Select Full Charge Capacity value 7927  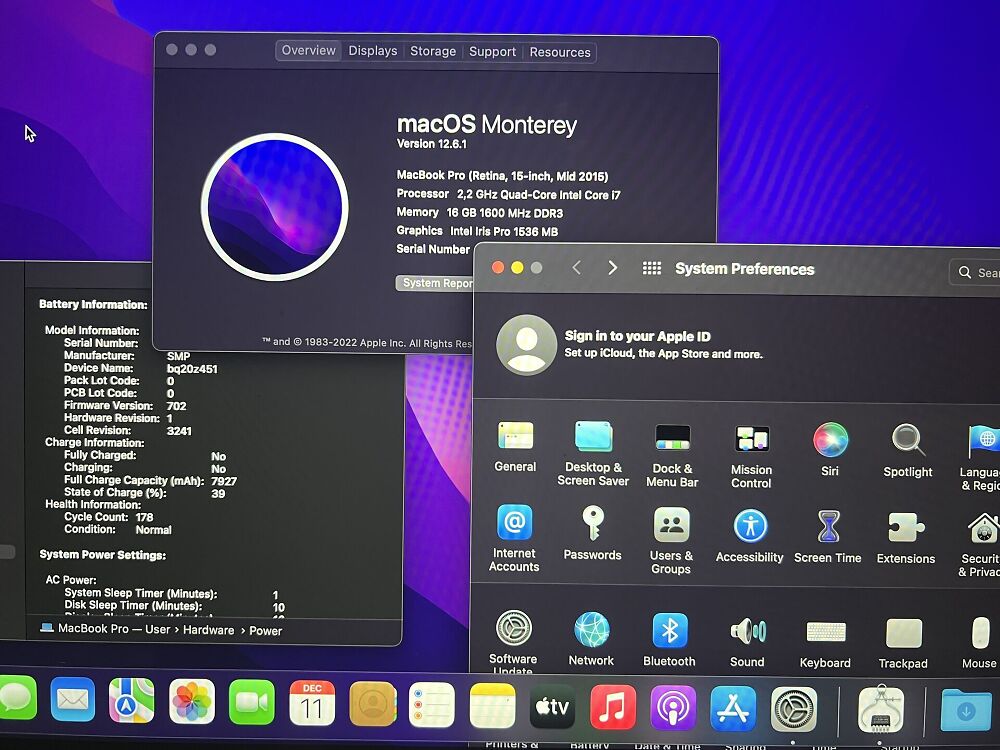point(224,482)
